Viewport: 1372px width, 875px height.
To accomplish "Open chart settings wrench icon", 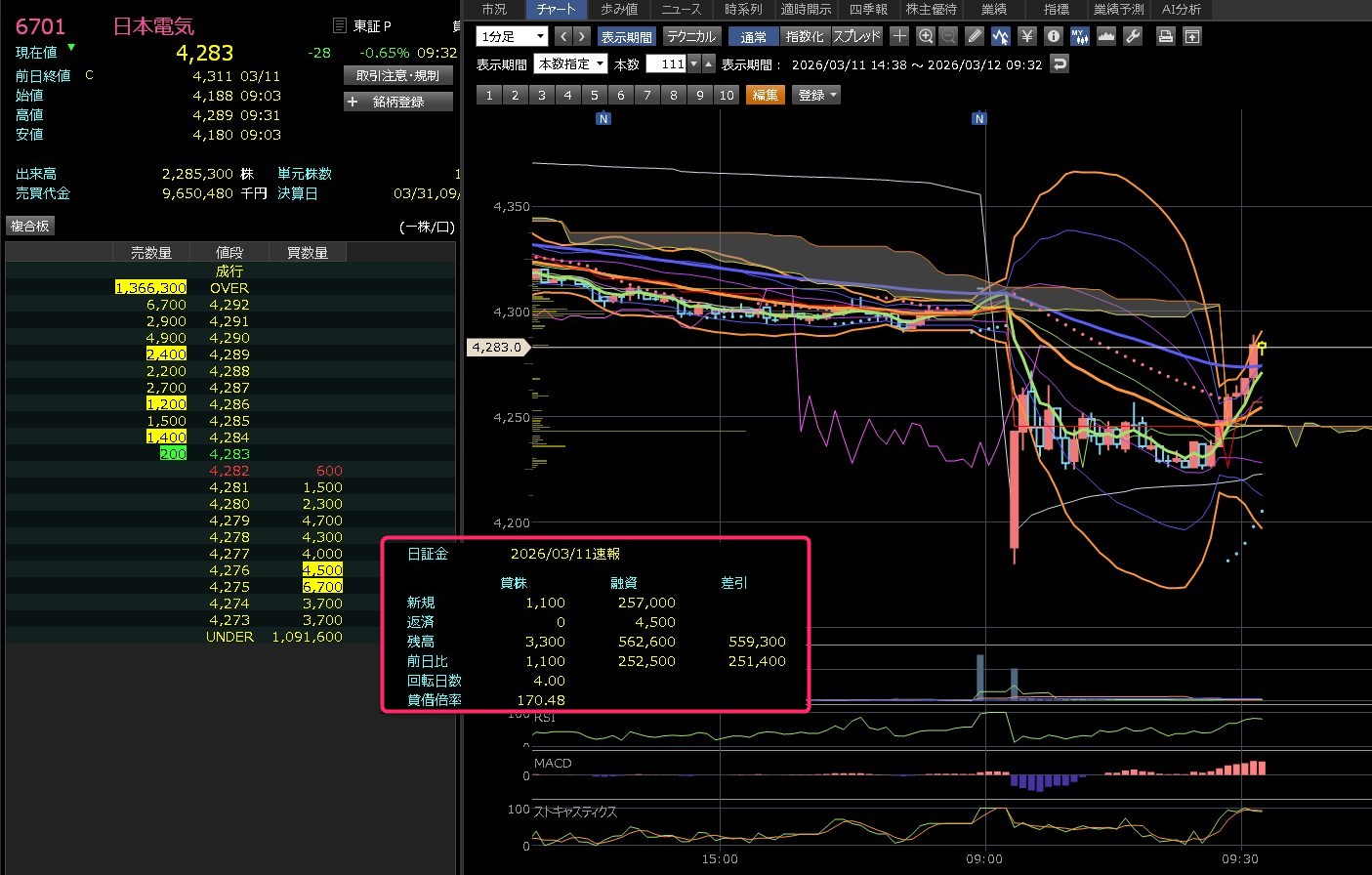I will click(1133, 36).
